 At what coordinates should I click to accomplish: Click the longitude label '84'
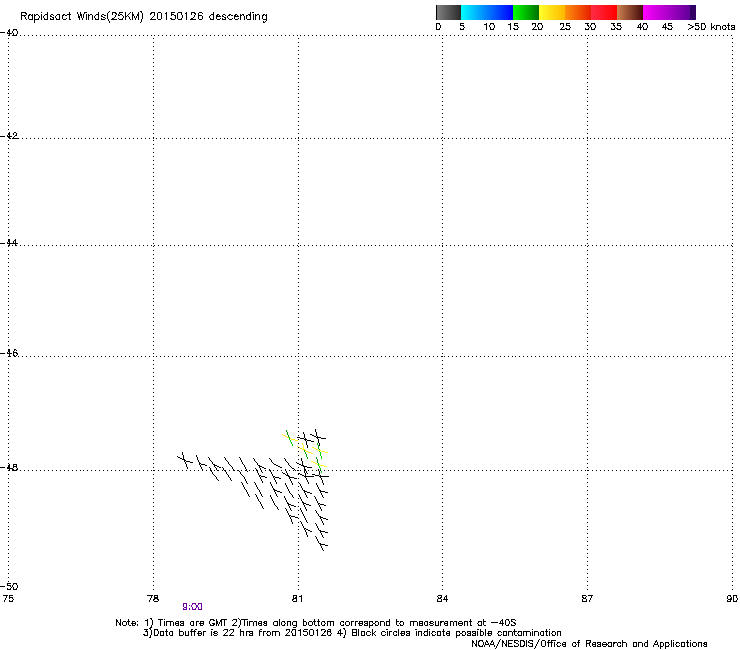point(442,599)
